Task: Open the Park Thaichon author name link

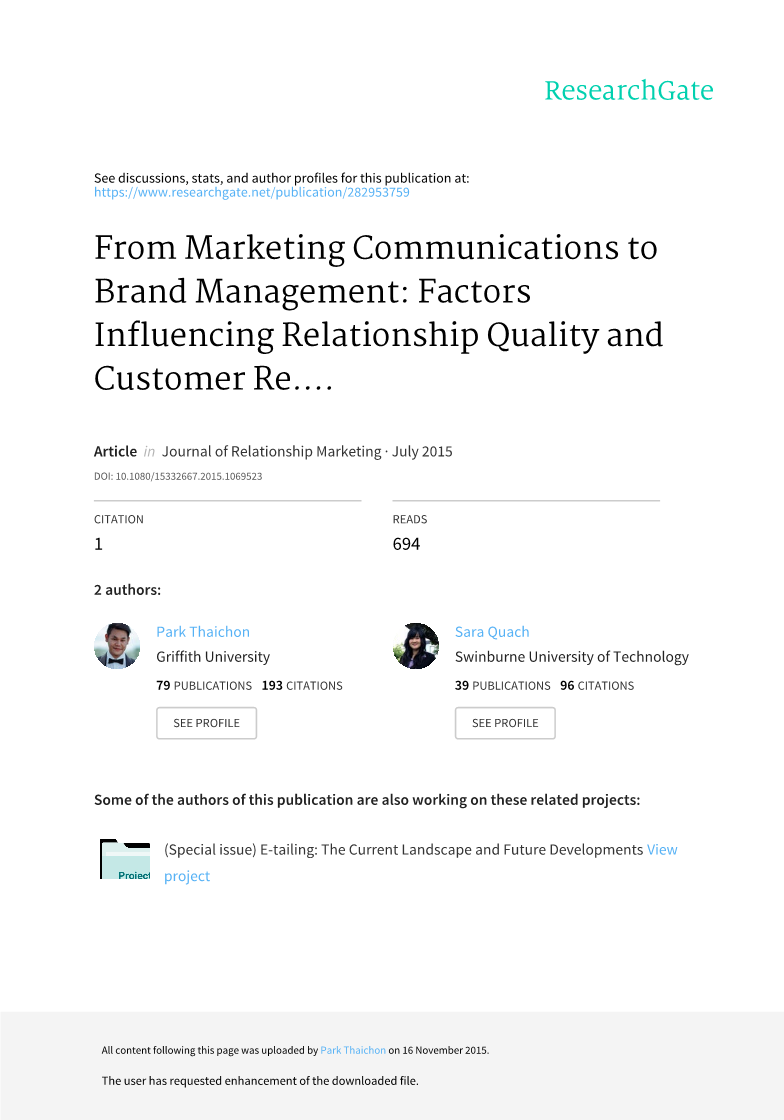Action: [203, 632]
